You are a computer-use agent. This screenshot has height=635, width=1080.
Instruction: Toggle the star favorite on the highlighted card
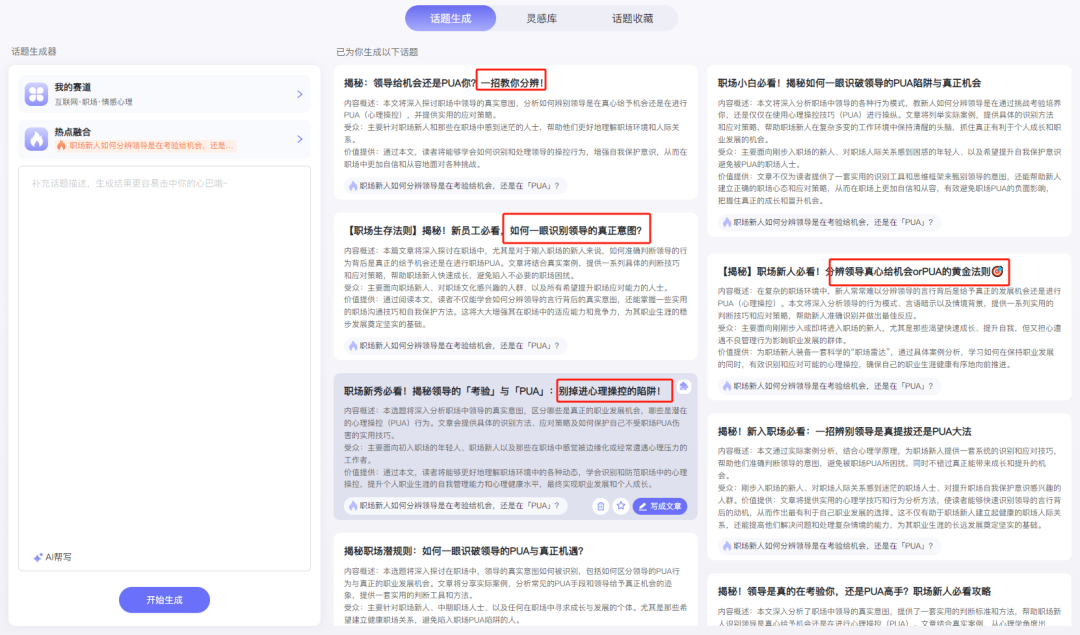click(x=621, y=507)
